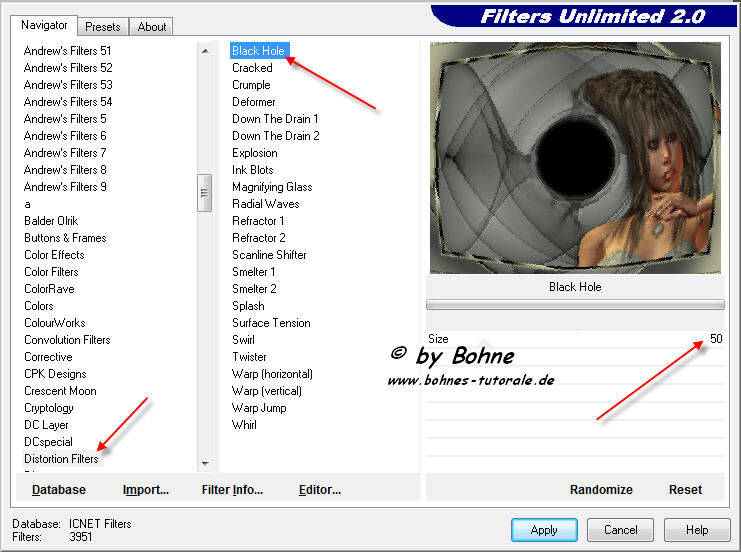Open Filter Info... for selected filter
Viewport: 741px width, 552px height.
[x=232, y=490]
